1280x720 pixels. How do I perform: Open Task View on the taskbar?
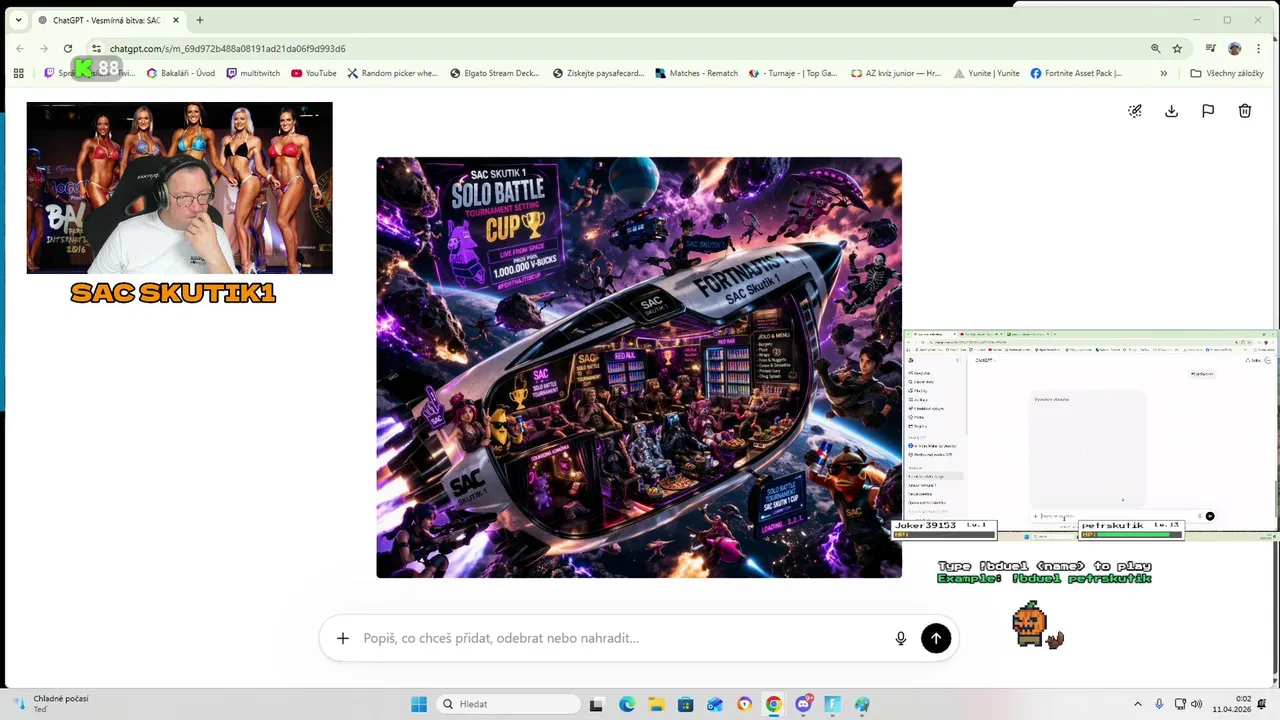pos(596,704)
